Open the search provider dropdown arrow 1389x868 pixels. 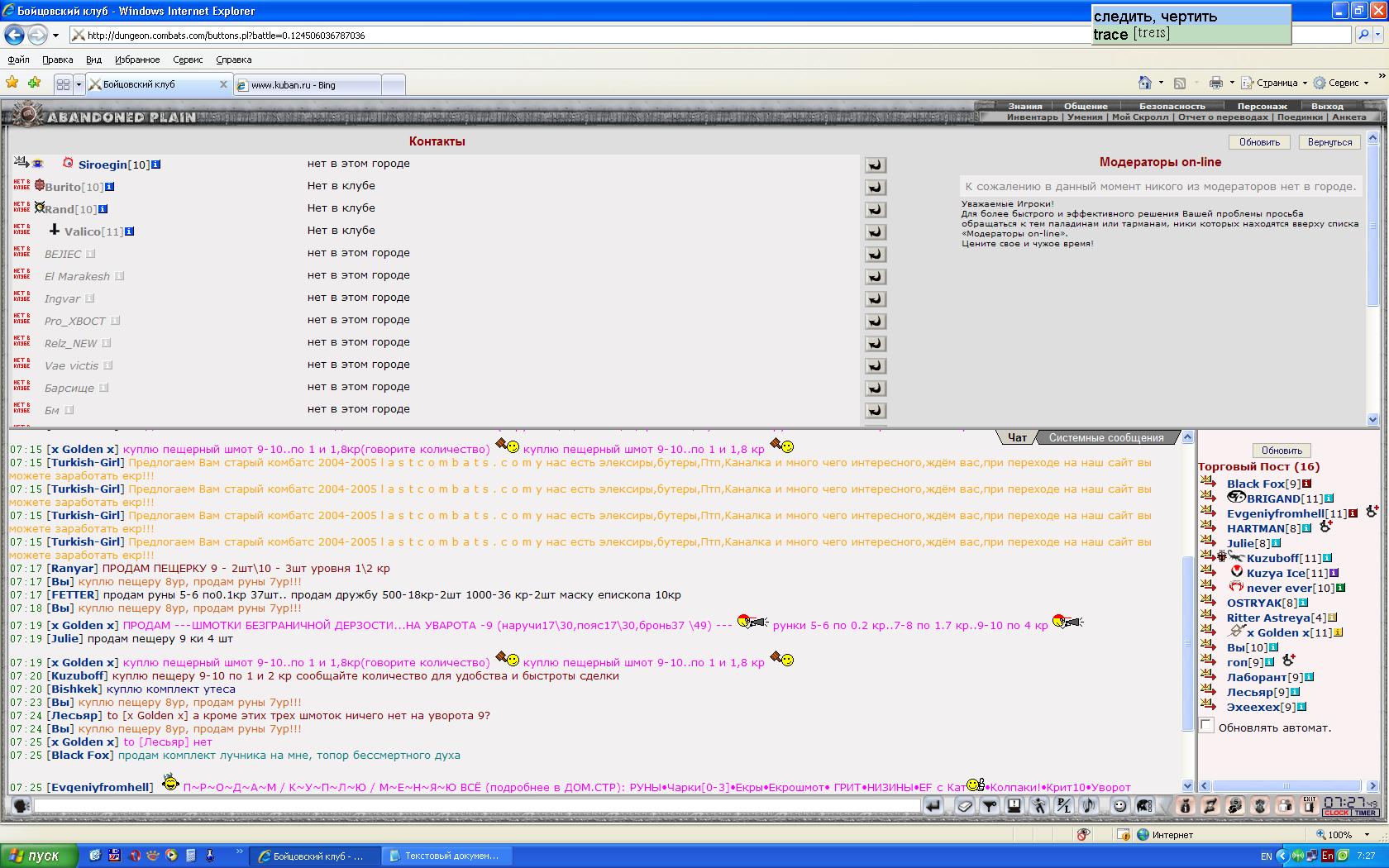(1379, 35)
